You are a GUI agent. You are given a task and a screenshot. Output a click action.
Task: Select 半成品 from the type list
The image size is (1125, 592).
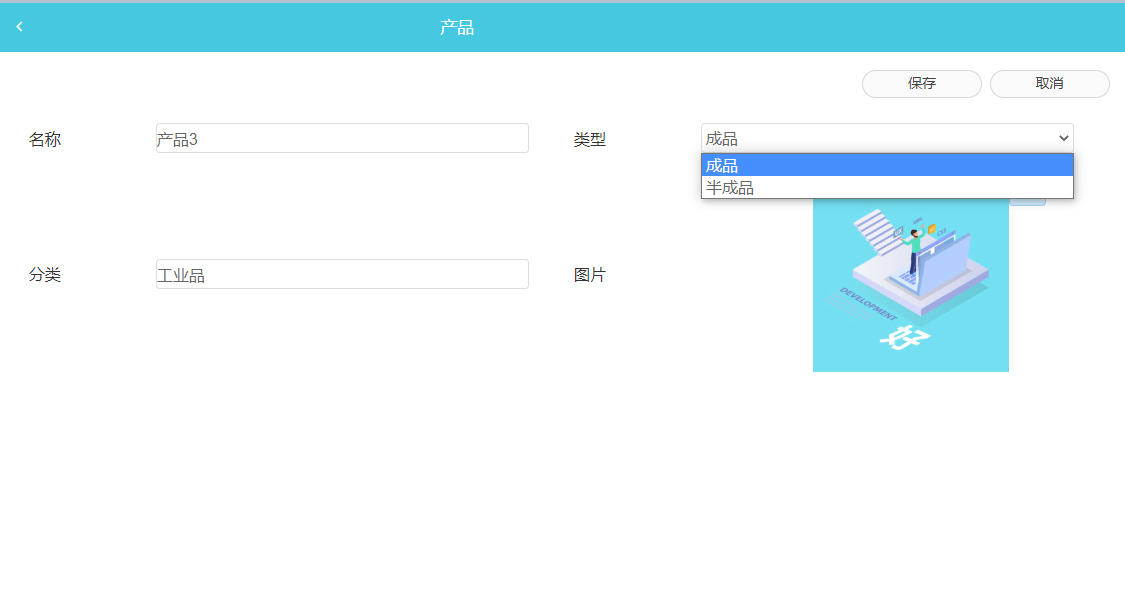click(x=887, y=187)
